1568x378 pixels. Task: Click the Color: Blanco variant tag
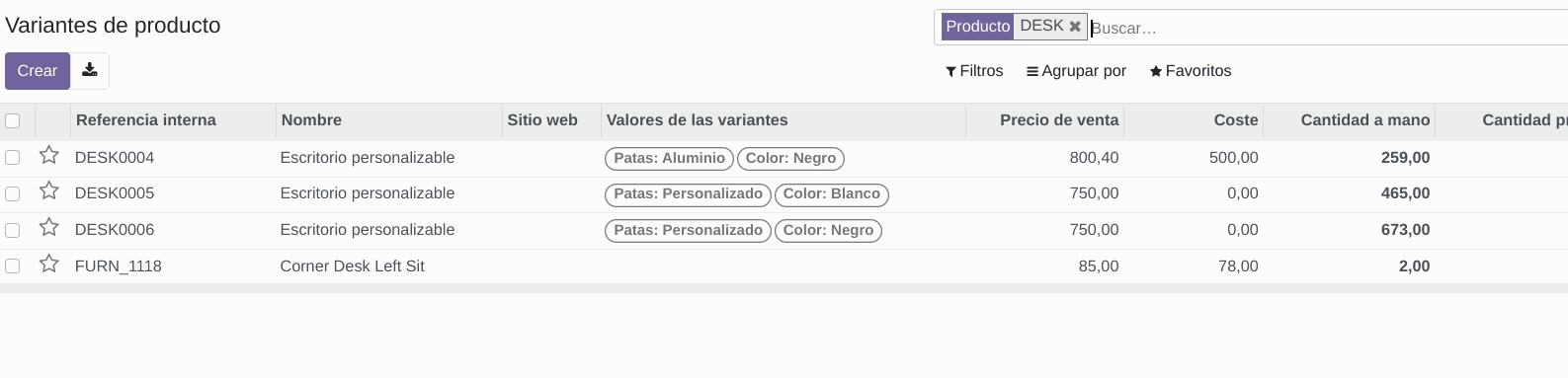pyautogui.click(x=832, y=194)
